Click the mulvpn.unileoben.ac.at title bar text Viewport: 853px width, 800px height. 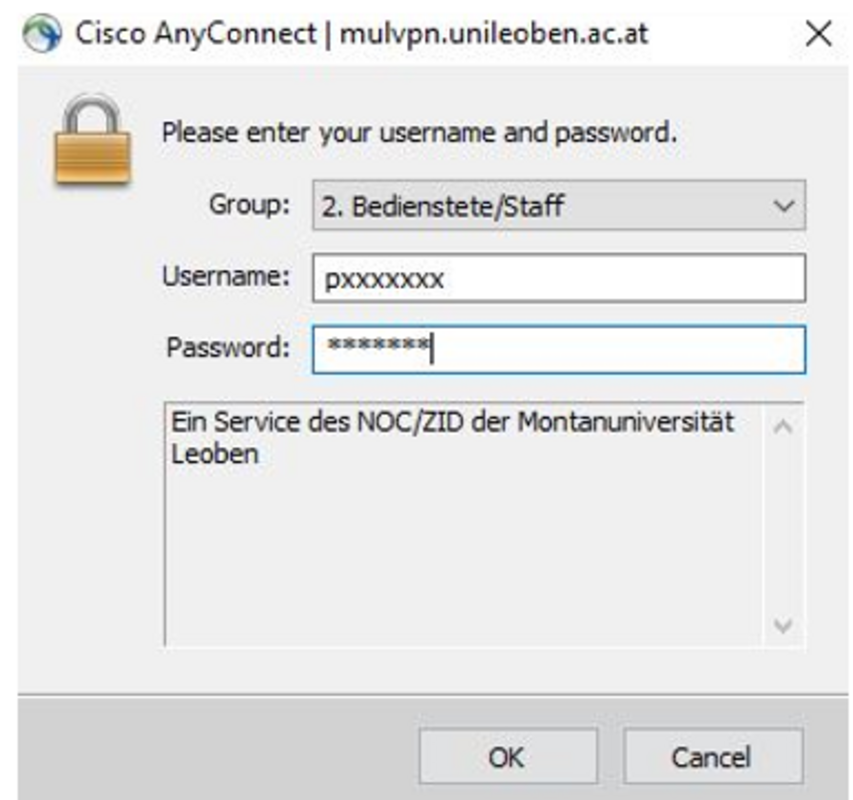(494, 33)
